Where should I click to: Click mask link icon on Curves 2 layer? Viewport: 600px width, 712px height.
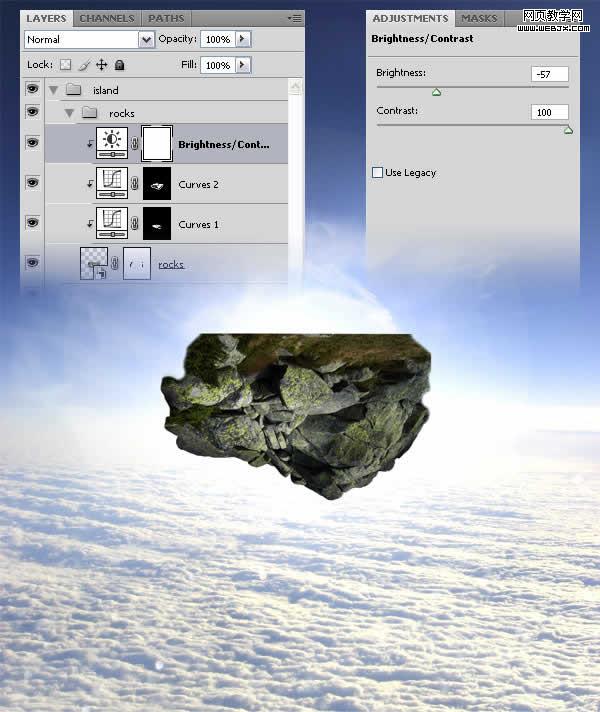(135, 183)
